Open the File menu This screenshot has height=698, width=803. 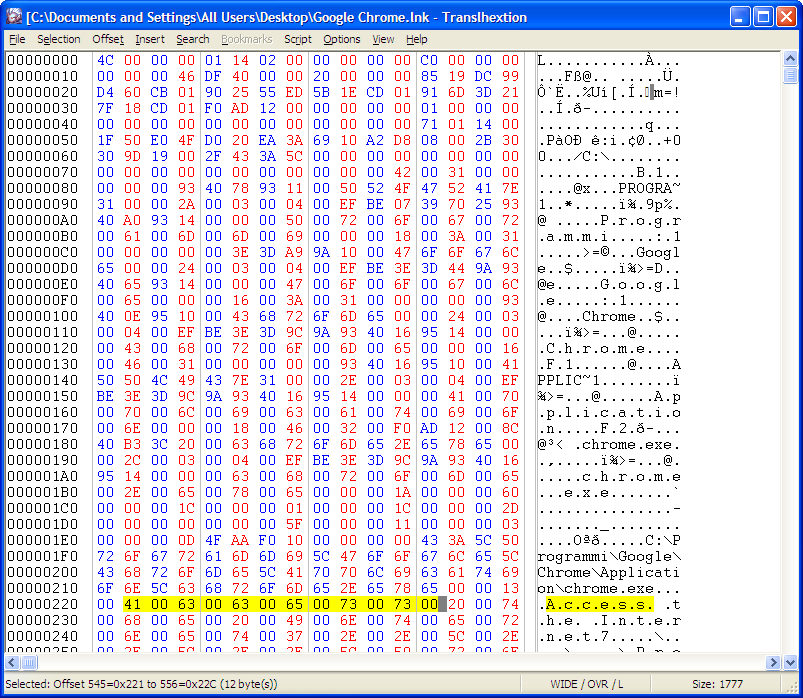pos(17,39)
